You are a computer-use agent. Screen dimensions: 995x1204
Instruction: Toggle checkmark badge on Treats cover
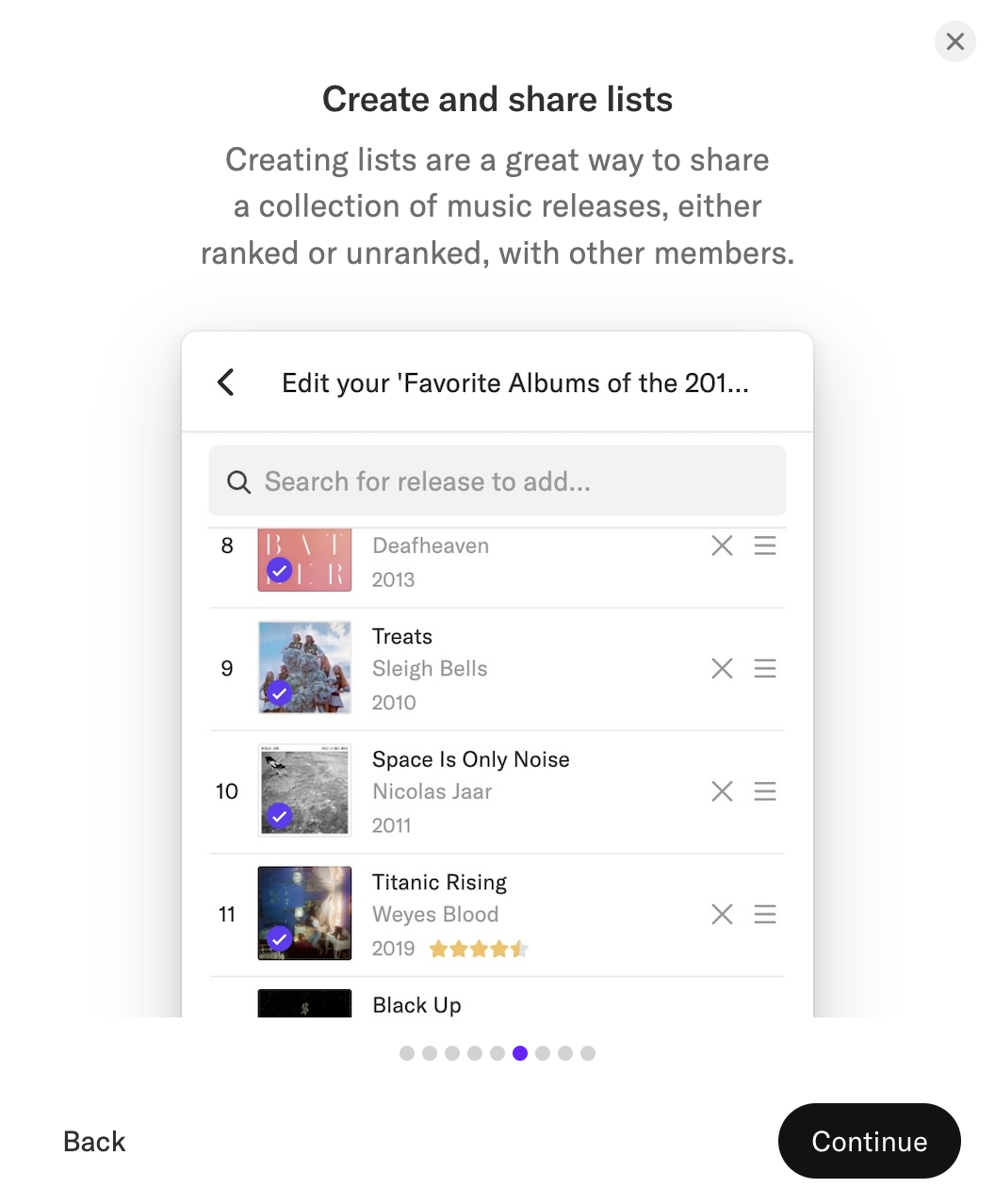[279, 693]
